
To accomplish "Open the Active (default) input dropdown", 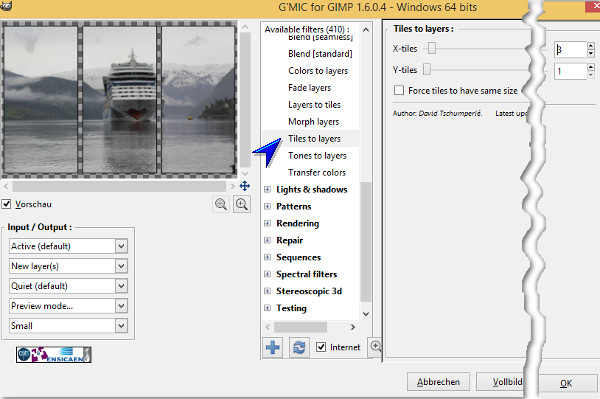I will click(x=68, y=246).
